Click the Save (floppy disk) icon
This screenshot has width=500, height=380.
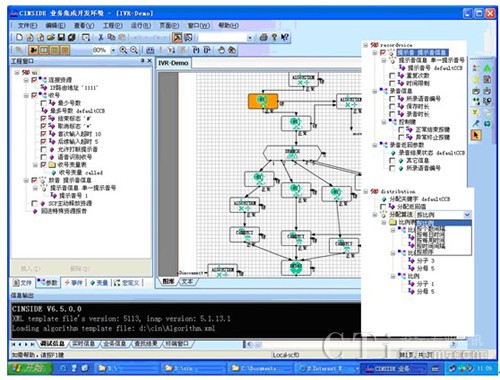coord(61,37)
